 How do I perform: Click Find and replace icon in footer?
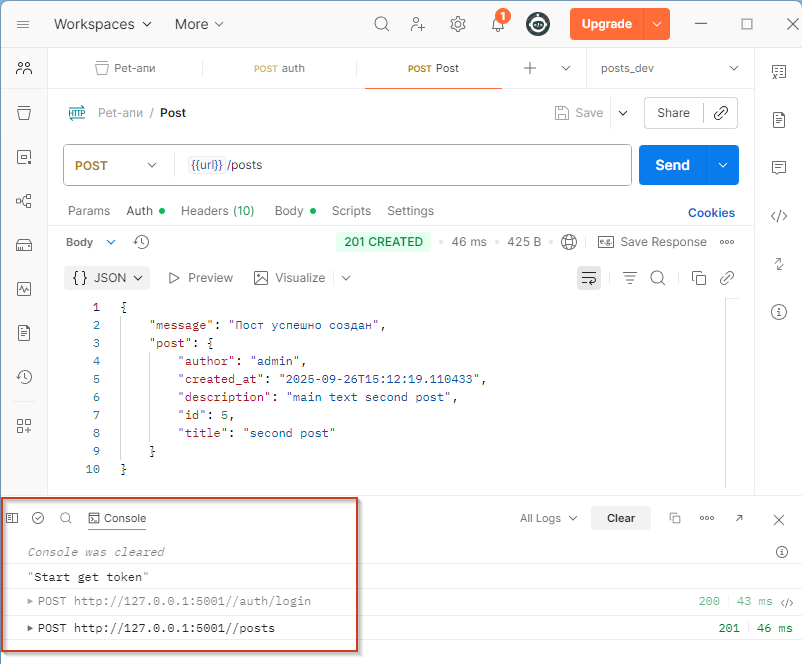(x=66, y=518)
